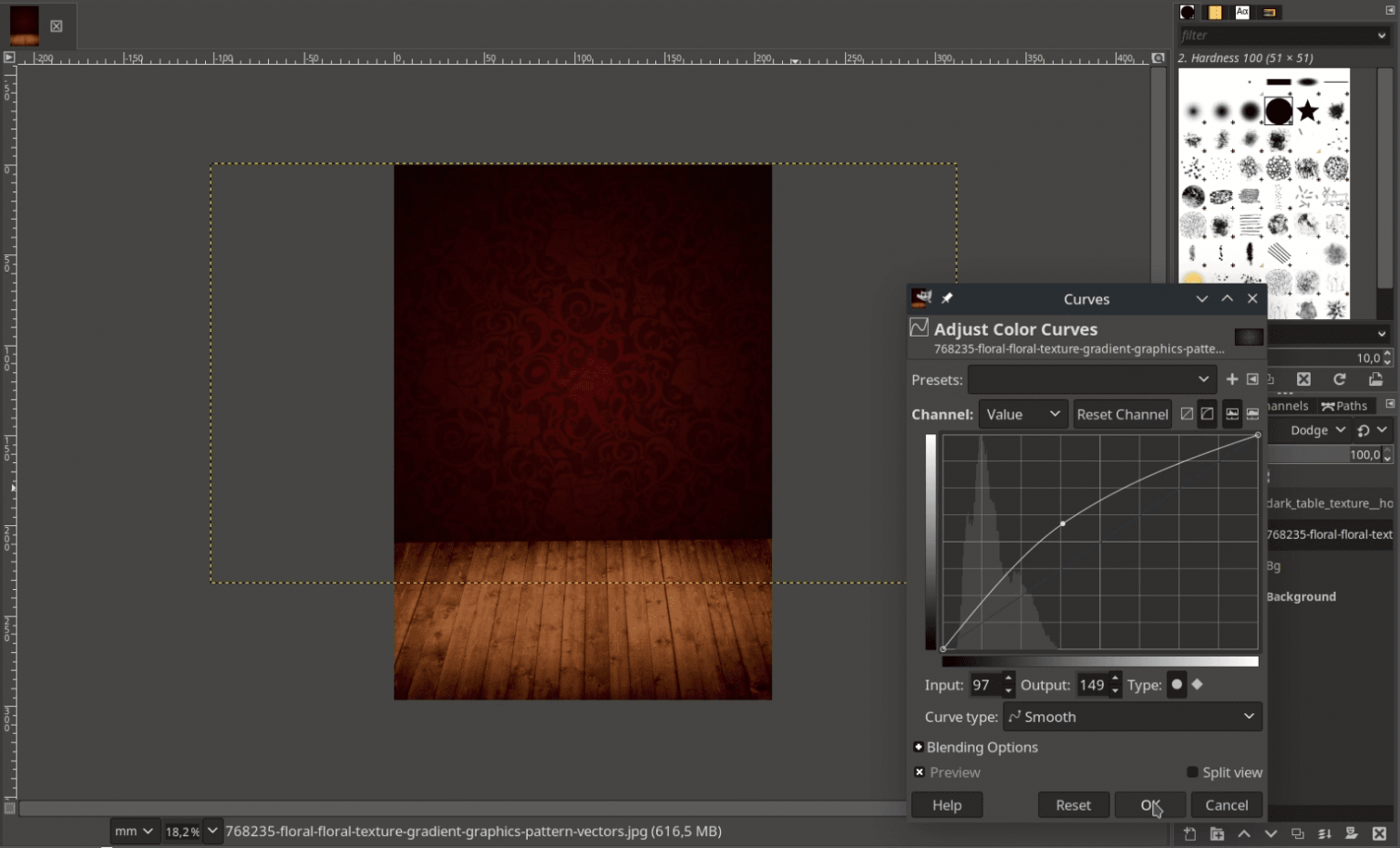Enable the Preview checkbox in Curves
The width and height of the screenshot is (1400, 848).
[x=920, y=771]
